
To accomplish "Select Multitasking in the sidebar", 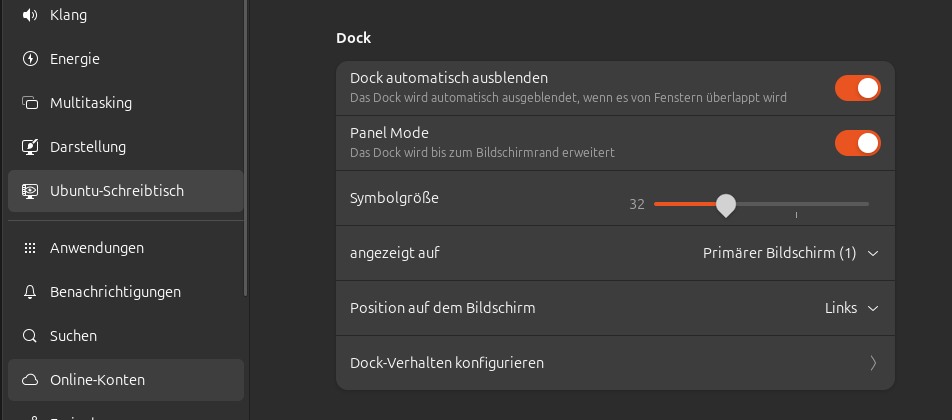I will point(91,103).
